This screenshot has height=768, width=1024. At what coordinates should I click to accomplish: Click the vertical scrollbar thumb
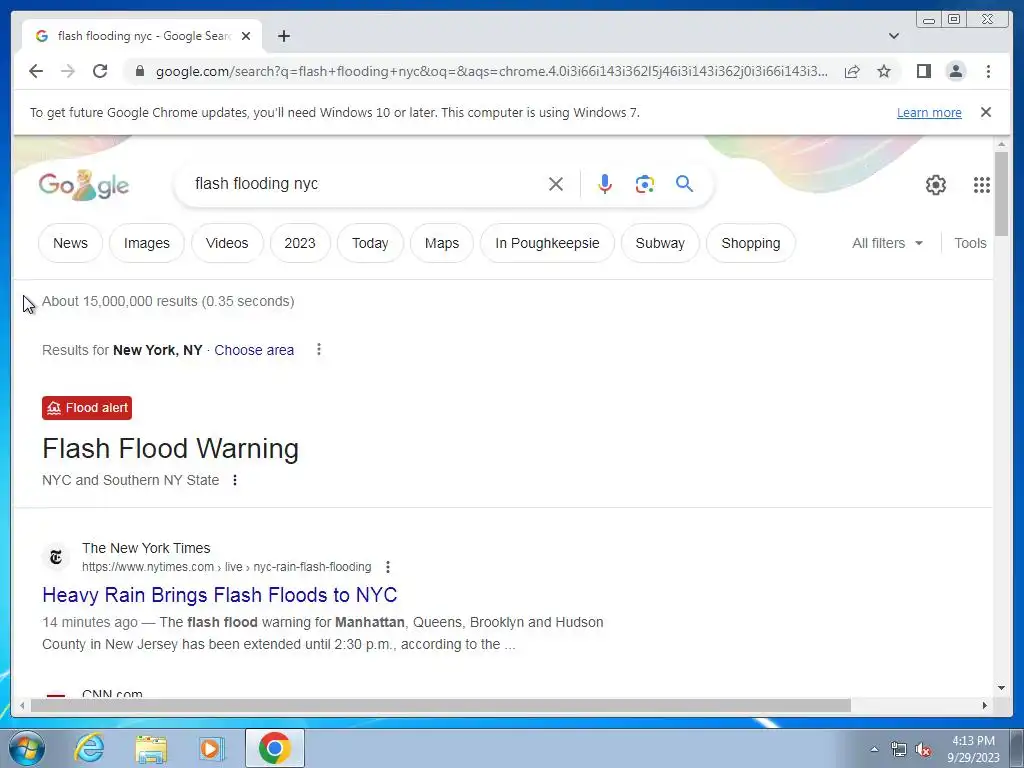click(1001, 194)
